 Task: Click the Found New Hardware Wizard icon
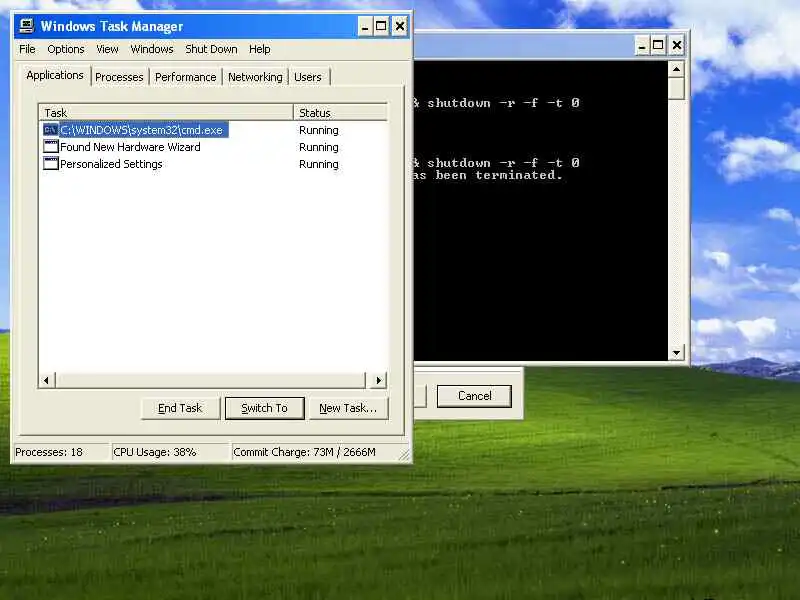point(51,147)
